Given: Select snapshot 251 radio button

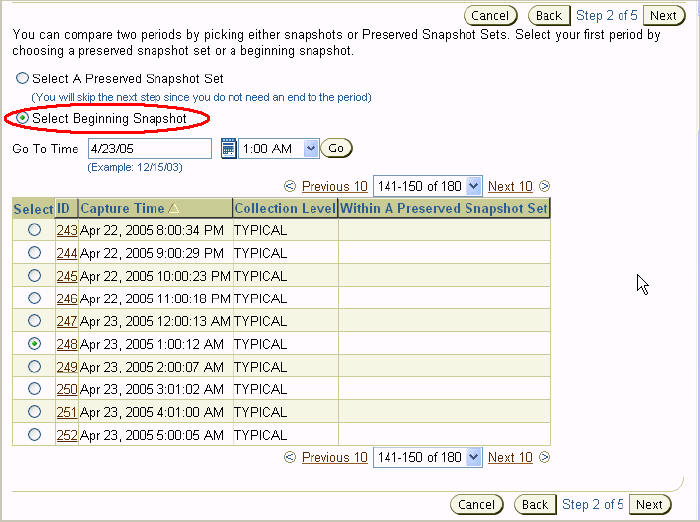Looking at the screenshot, I should coord(34,411).
